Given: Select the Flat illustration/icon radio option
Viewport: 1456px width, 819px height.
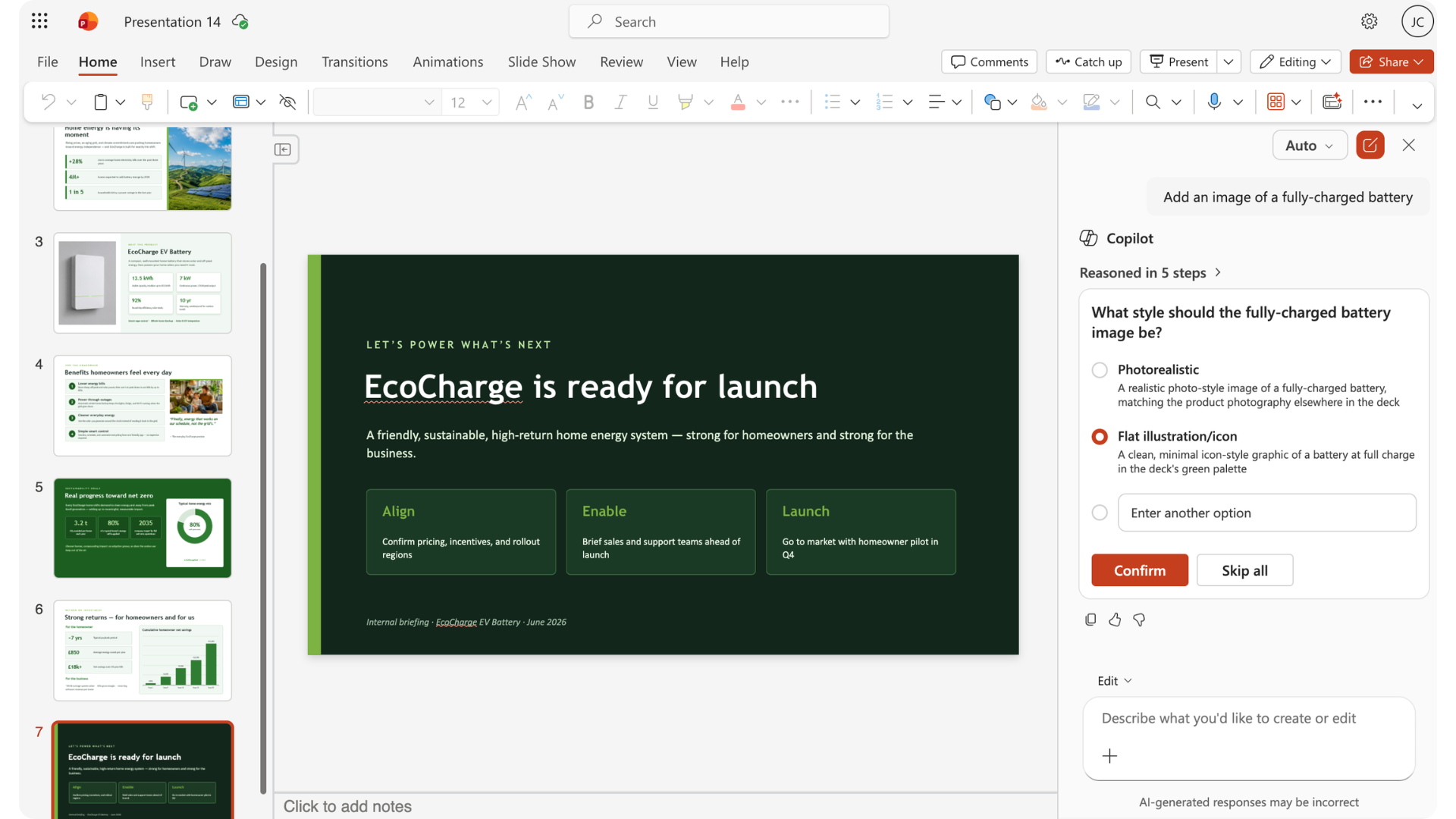Looking at the screenshot, I should (x=1100, y=437).
